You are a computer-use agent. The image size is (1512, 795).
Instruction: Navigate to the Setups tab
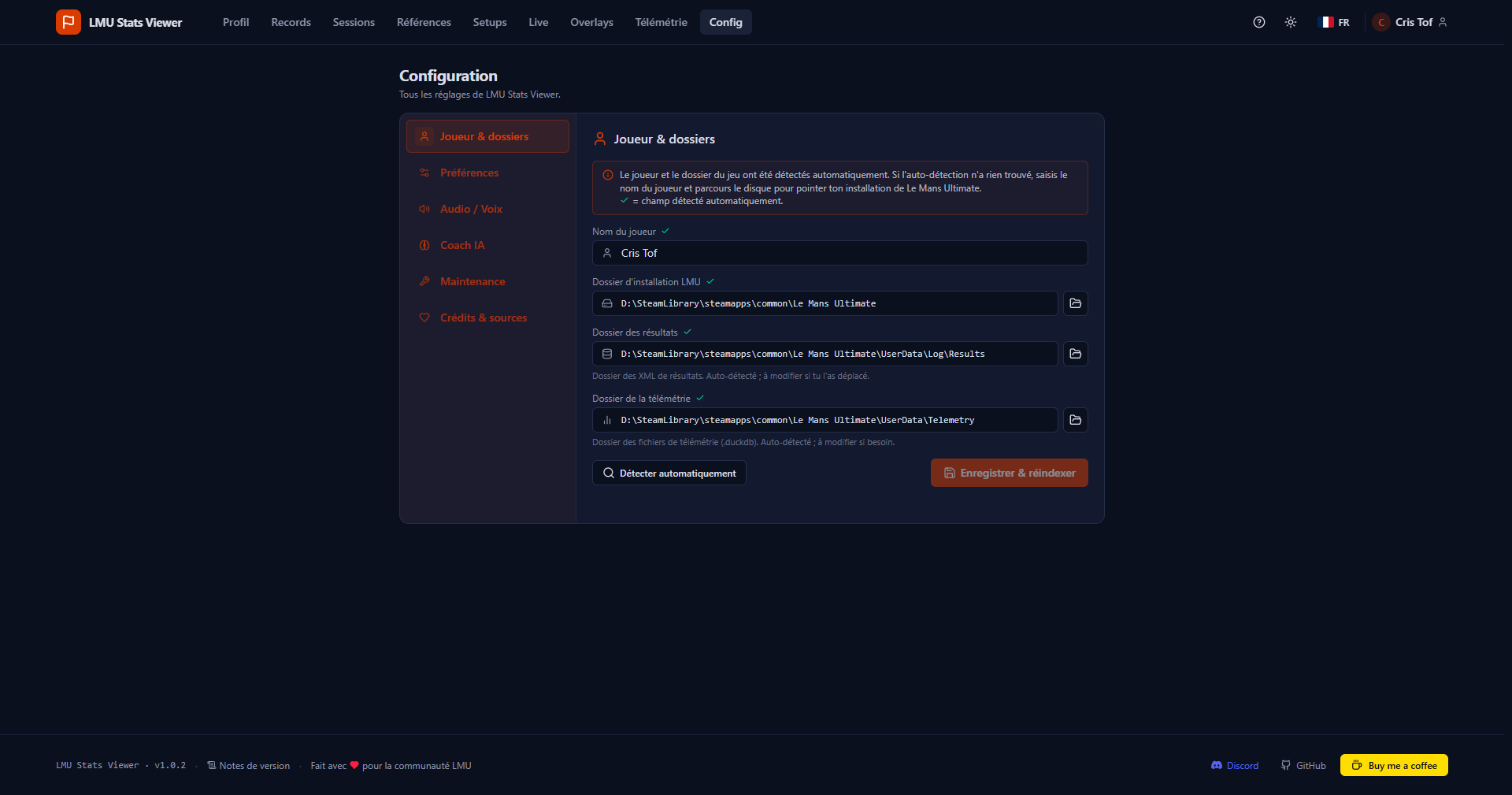(x=490, y=22)
